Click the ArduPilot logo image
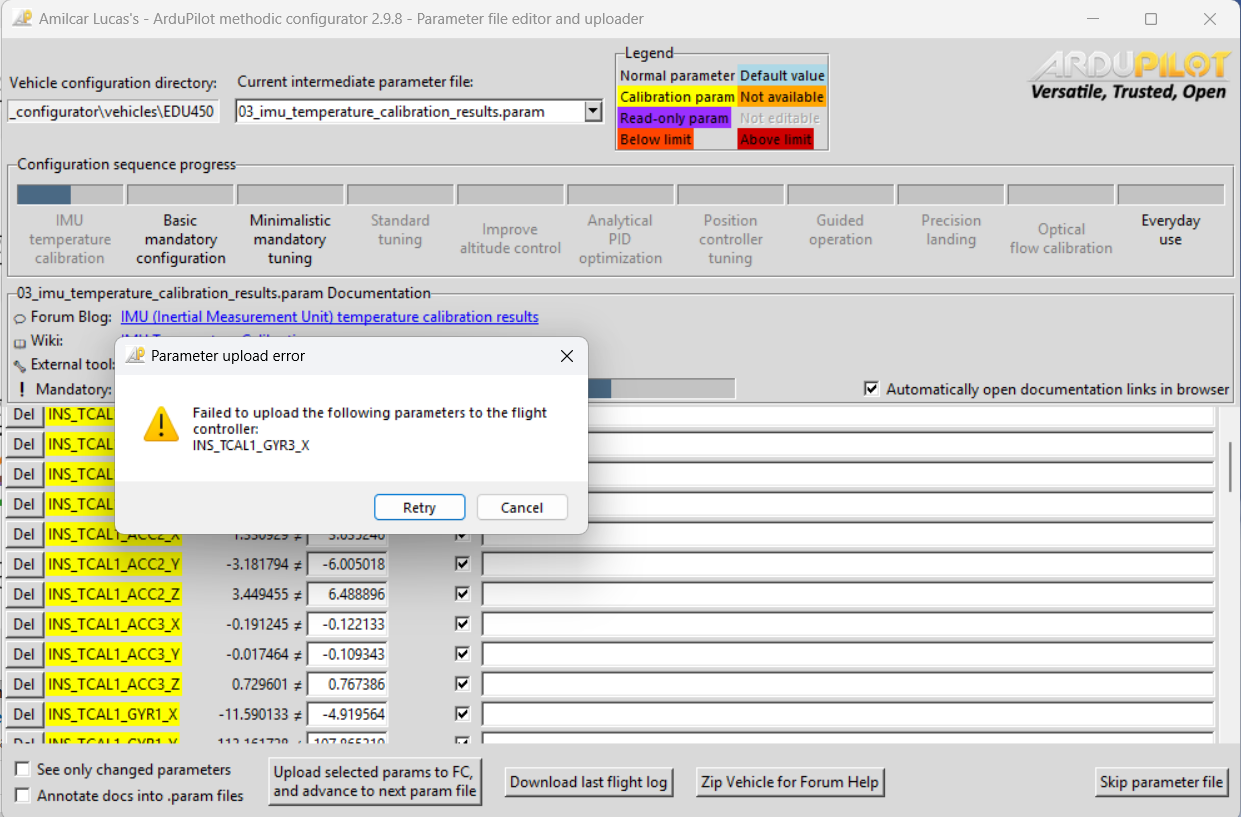Screen dimensions: 1241x817 tap(1129, 75)
